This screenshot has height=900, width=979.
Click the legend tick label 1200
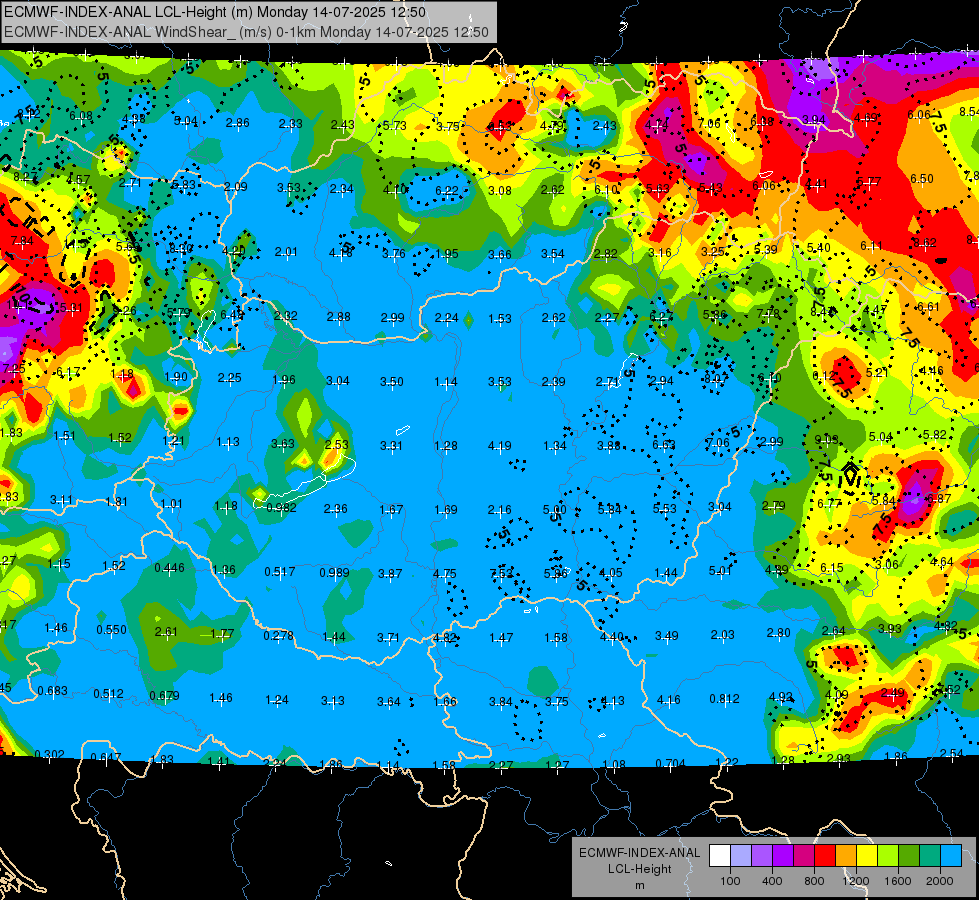click(x=856, y=881)
